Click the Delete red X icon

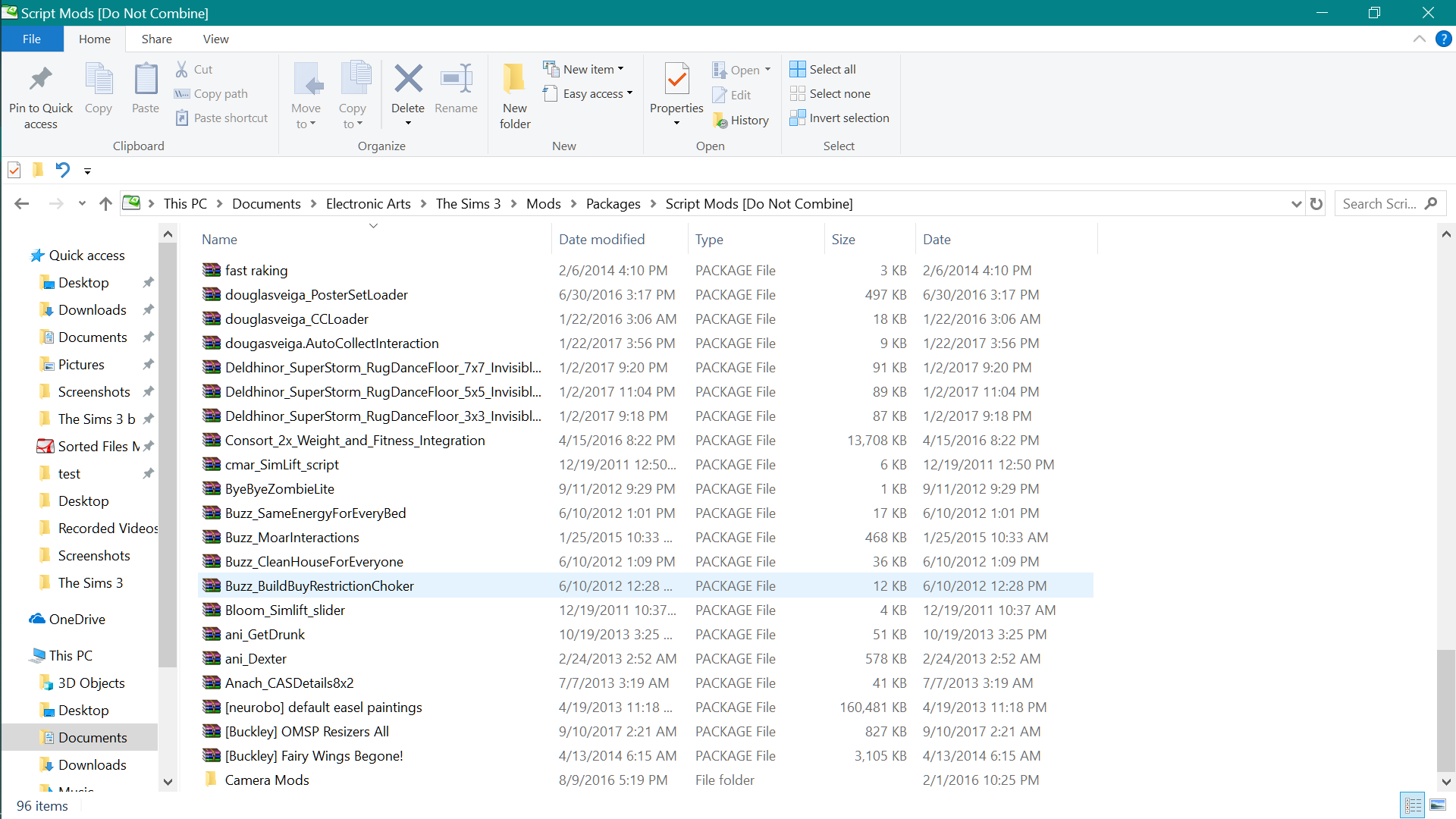coord(408,79)
